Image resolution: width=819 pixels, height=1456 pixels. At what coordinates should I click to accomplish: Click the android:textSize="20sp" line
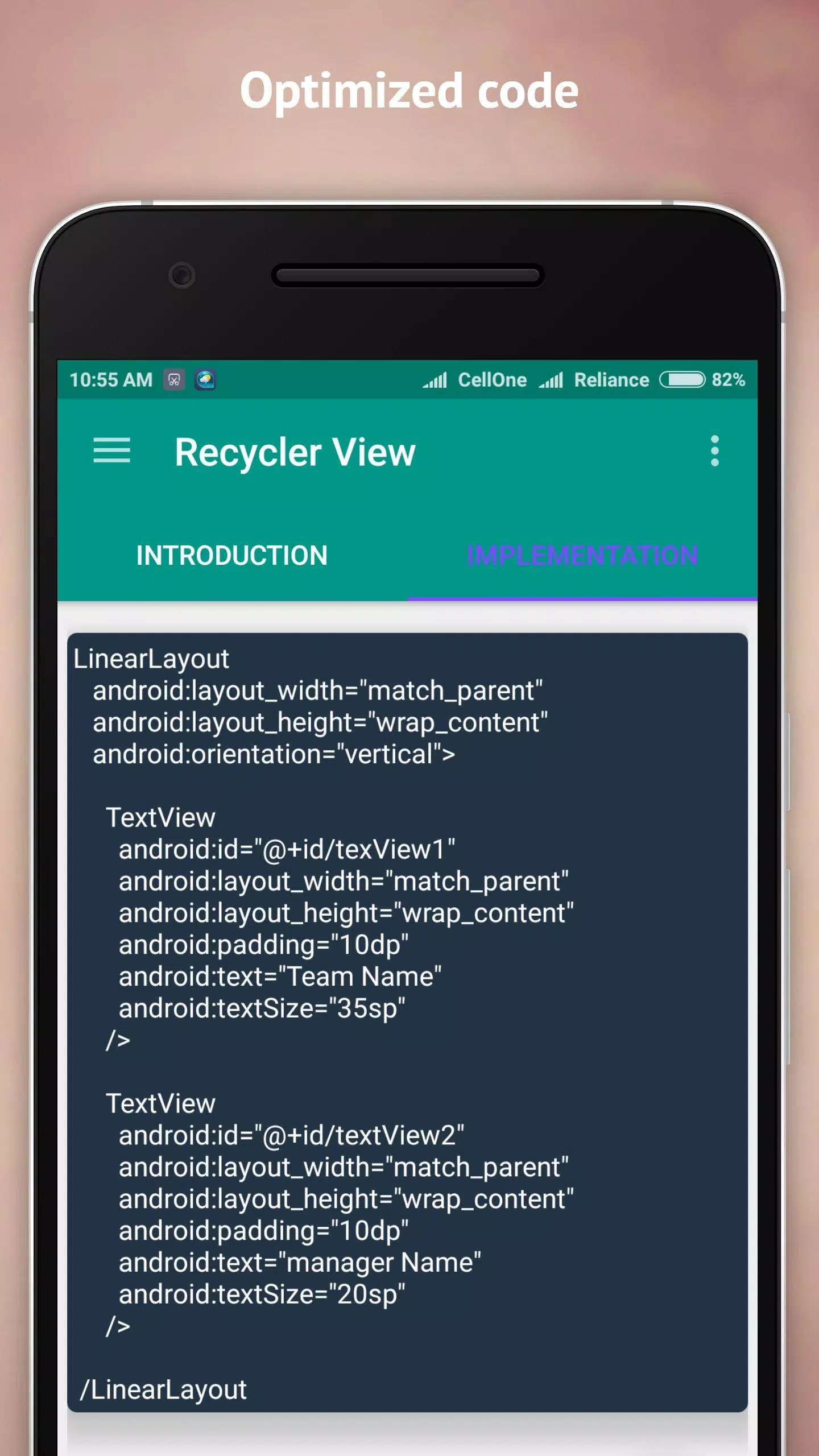pyautogui.click(x=262, y=1295)
